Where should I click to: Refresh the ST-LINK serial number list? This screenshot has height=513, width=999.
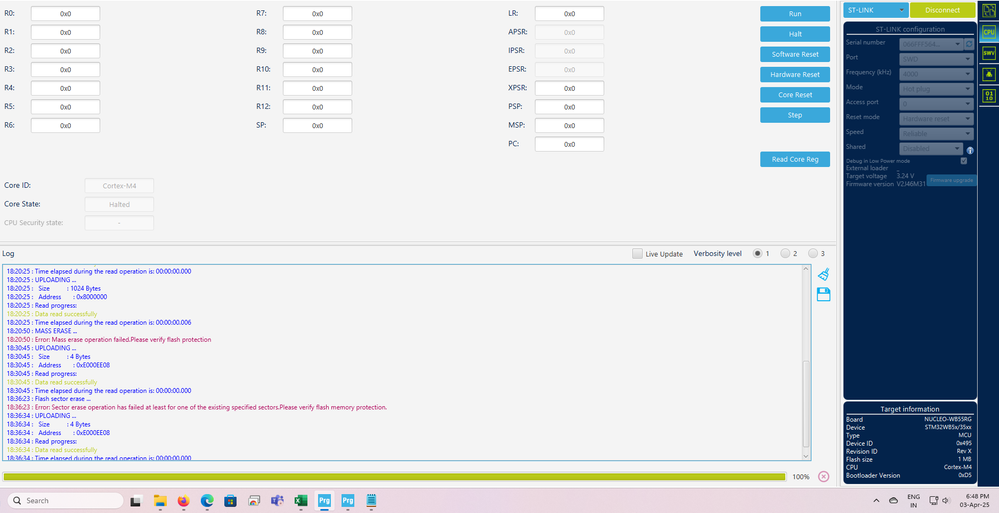[x=969, y=44]
